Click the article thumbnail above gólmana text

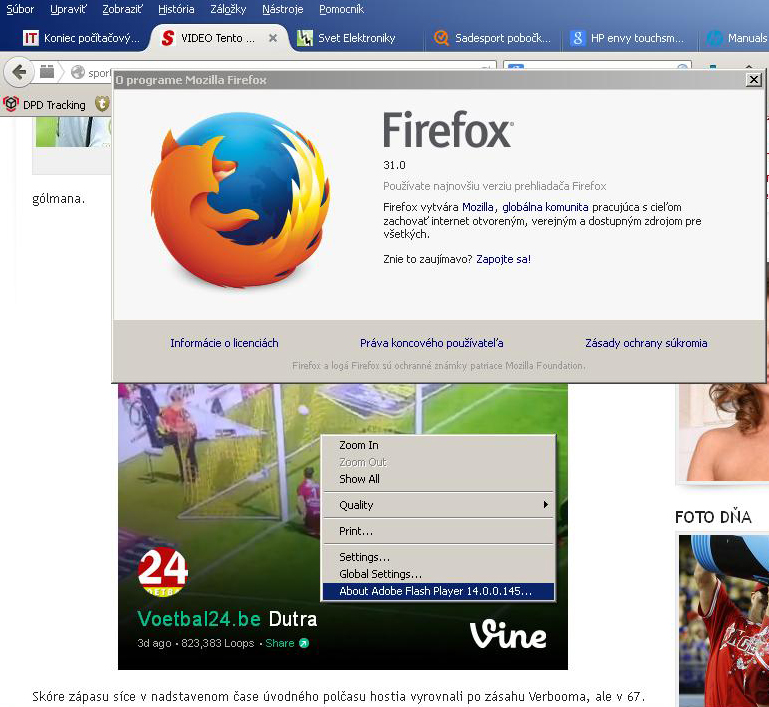click(73, 131)
